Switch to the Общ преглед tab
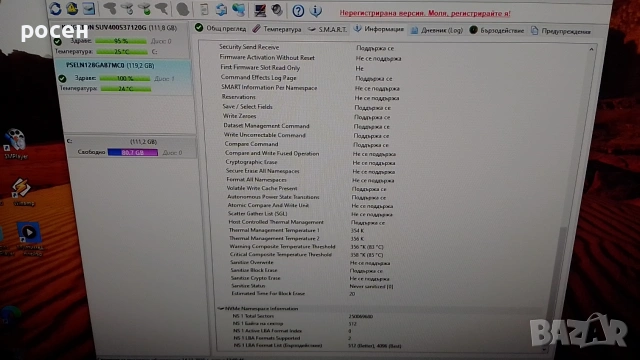The image size is (640, 360). tap(220, 28)
